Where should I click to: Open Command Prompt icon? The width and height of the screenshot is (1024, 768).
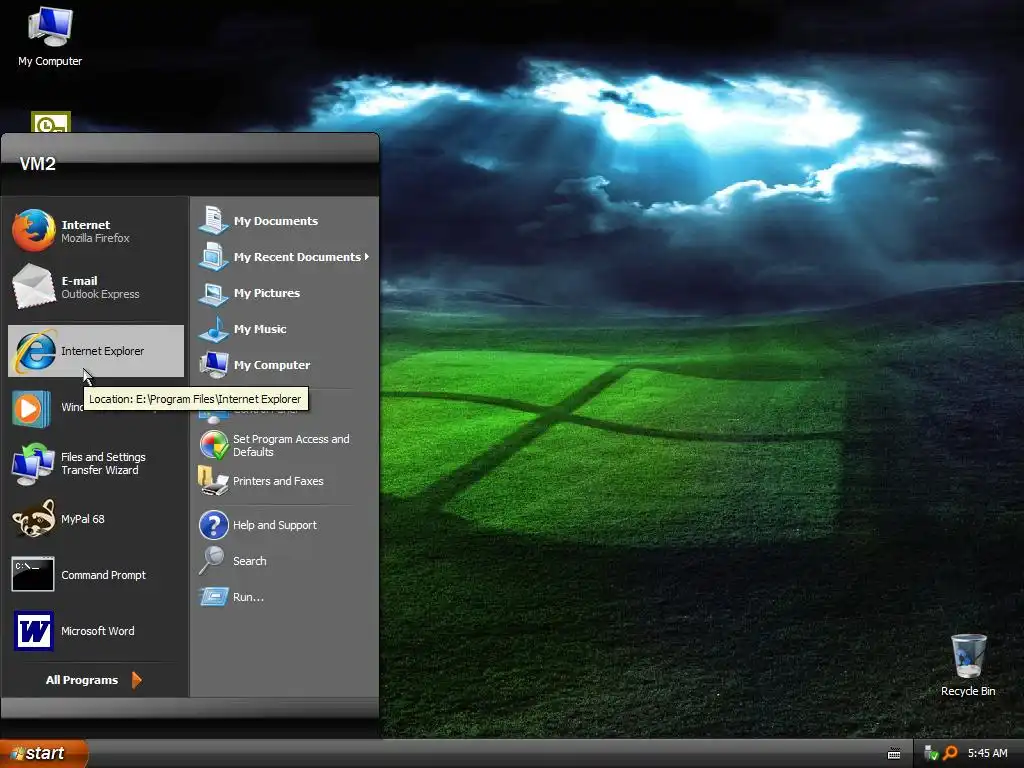(x=33, y=575)
